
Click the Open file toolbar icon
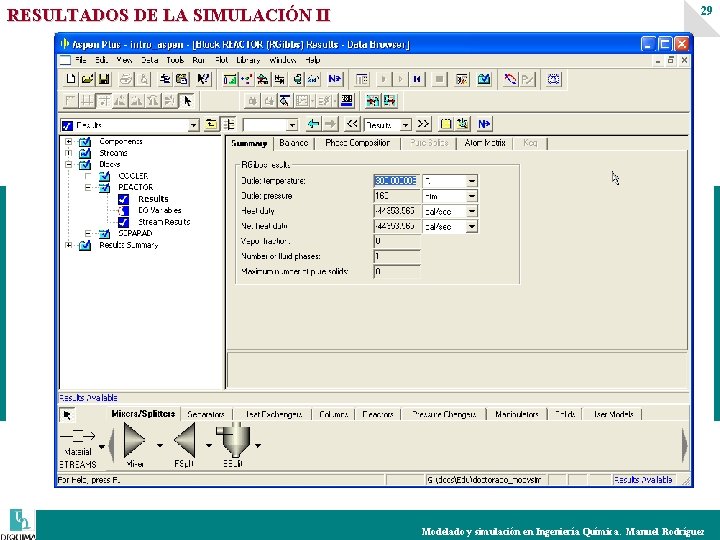click(87, 79)
